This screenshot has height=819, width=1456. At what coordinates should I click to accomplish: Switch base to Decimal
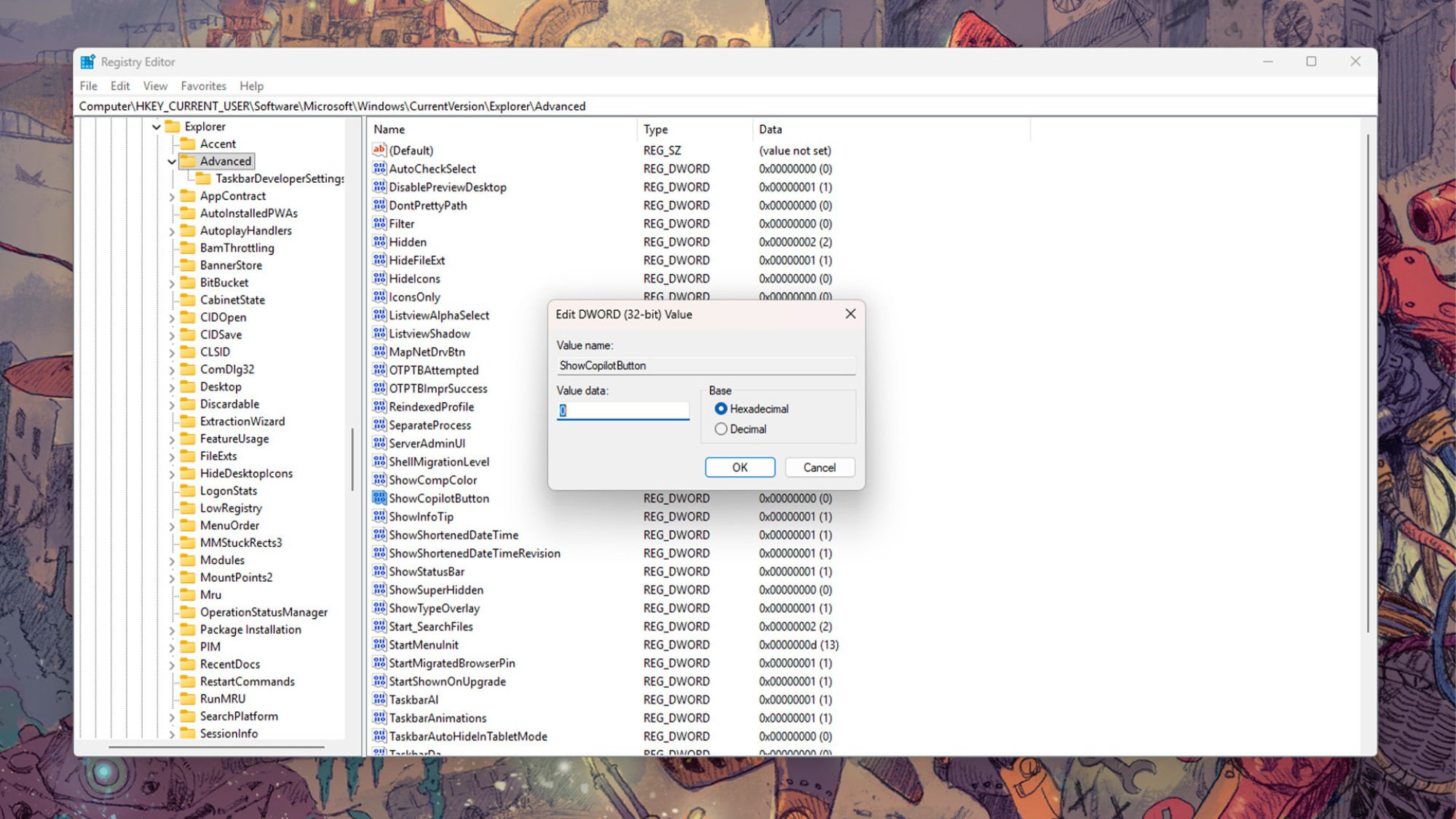point(721,429)
